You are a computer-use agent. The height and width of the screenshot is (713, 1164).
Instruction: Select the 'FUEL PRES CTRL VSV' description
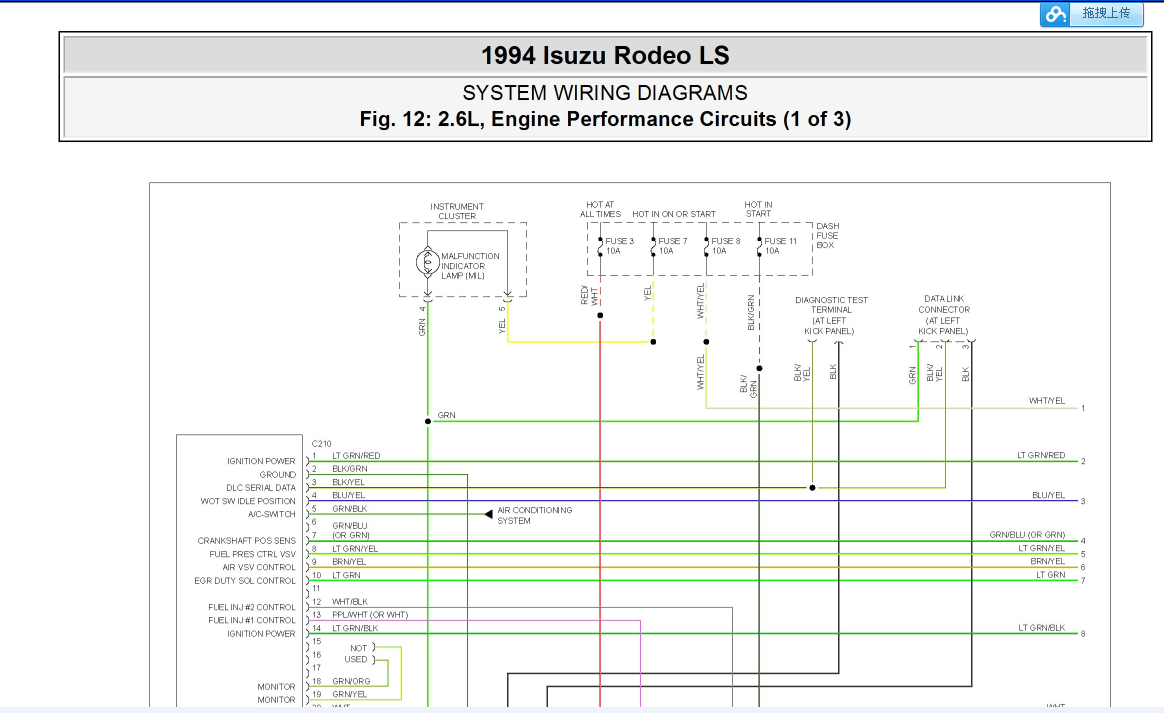click(252, 554)
